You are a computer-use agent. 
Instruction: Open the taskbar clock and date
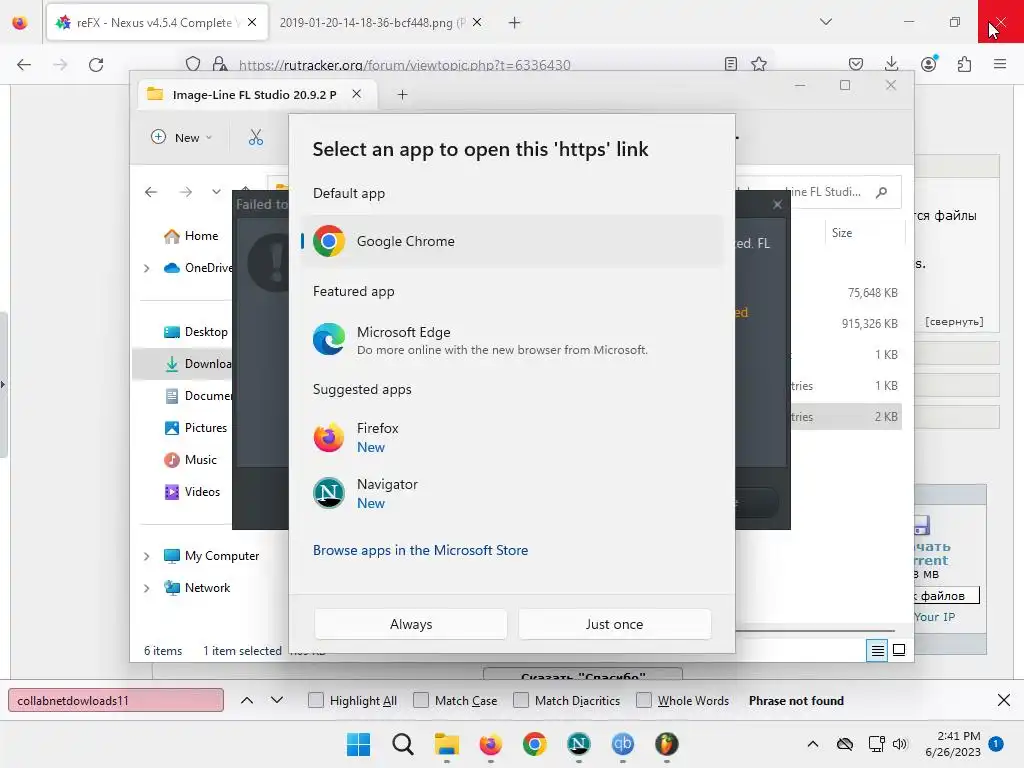(x=953, y=744)
